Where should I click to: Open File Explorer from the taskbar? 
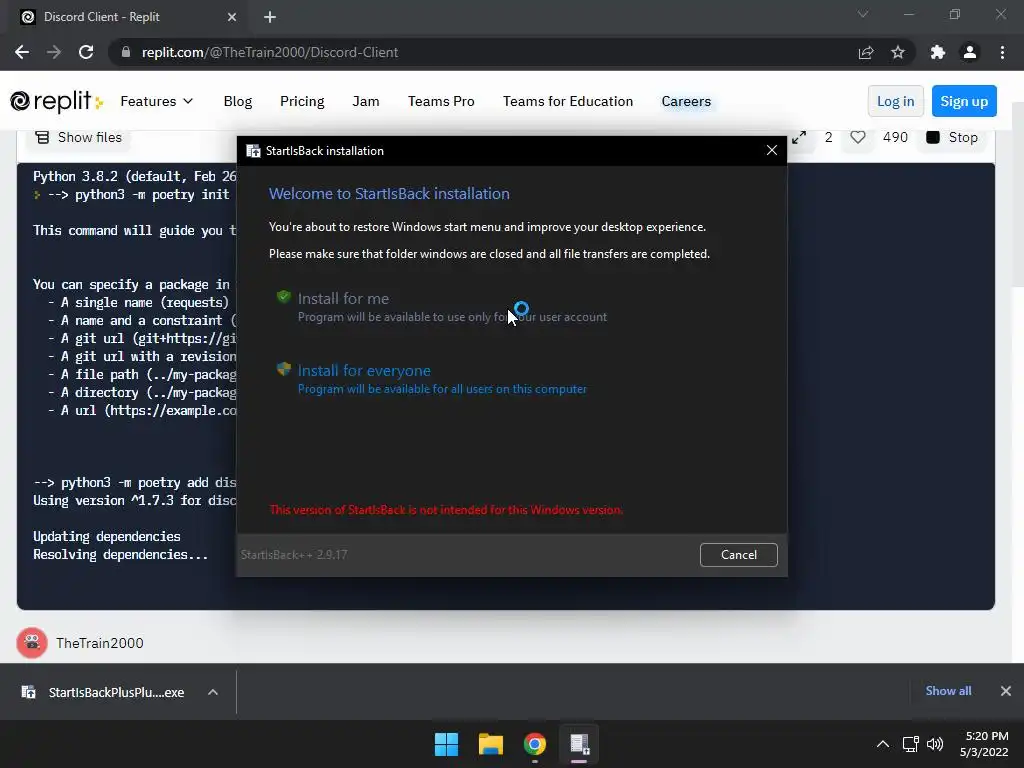point(490,744)
